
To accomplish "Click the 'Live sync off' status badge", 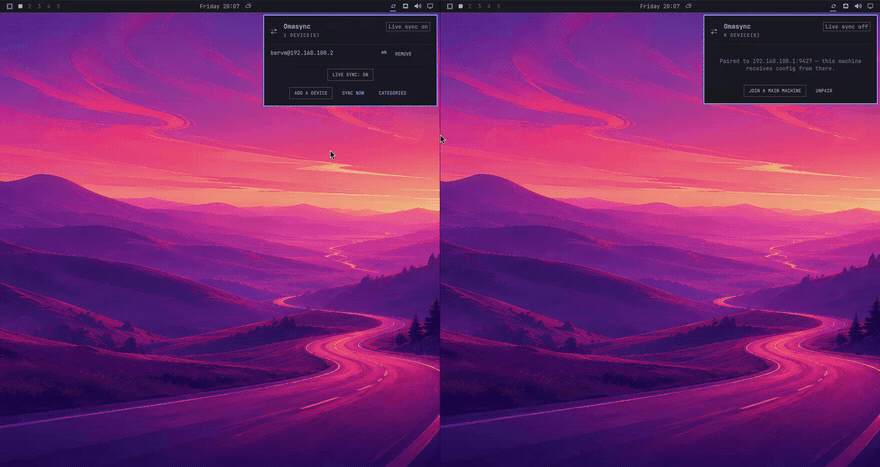I will point(847,27).
